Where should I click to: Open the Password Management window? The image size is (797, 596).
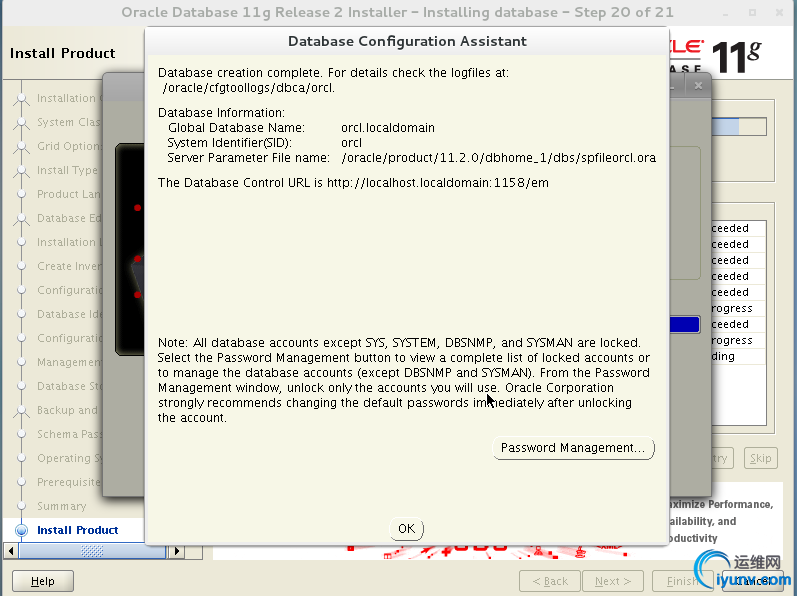pos(573,448)
